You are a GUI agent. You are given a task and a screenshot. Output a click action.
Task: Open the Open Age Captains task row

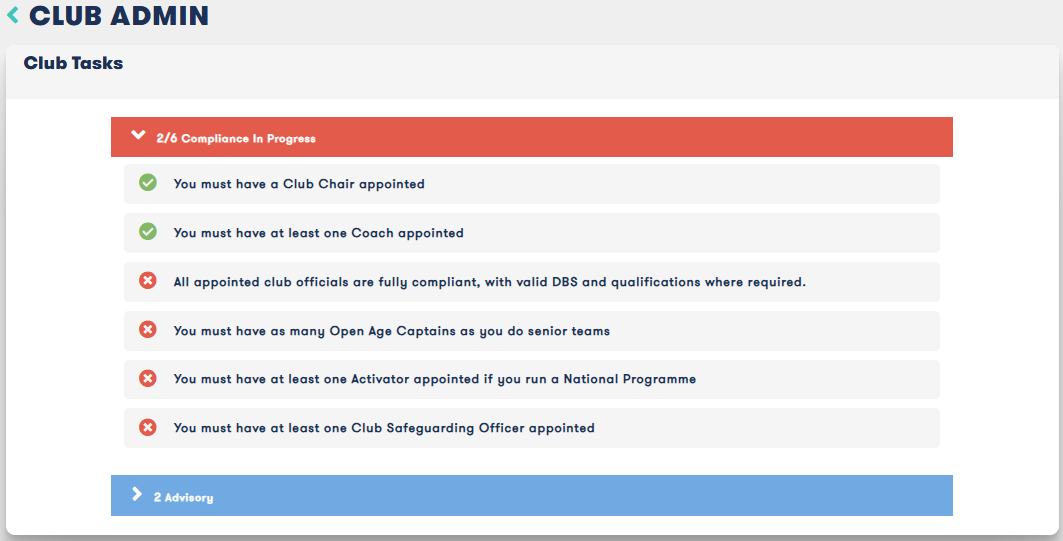tap(532, 331)
